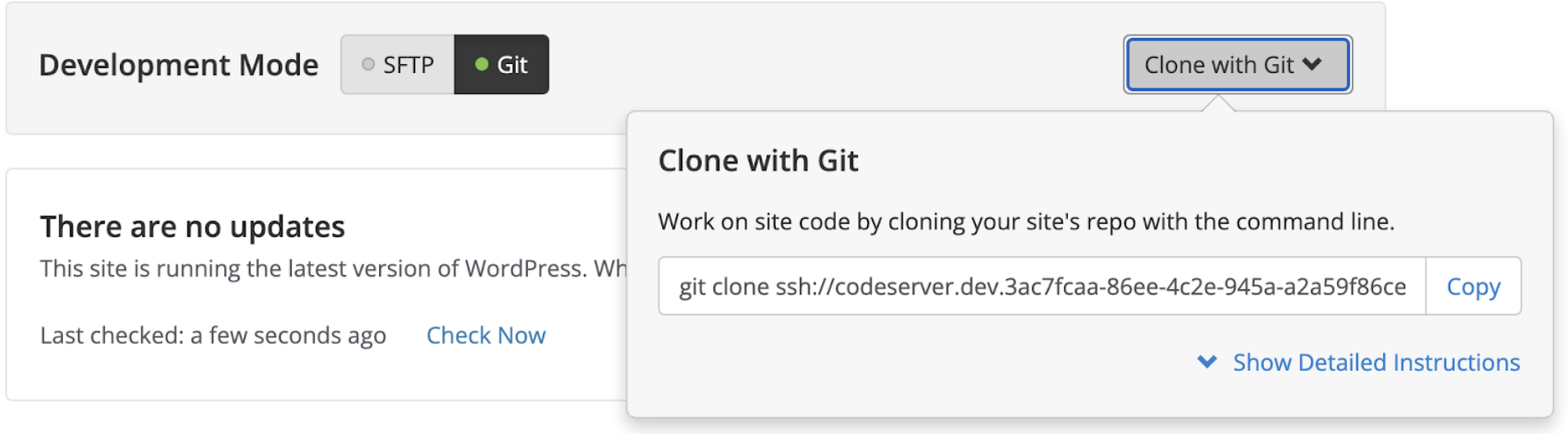Image resolution: width=1568 pixels, height=434 pixels.
Task: Click the green Git status dot
Action: click(481, 64)
